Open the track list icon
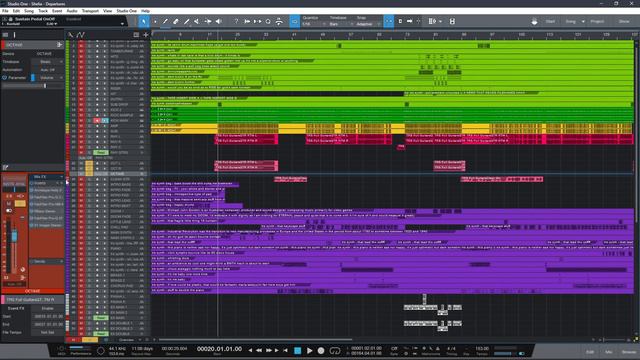The width and height of the screenshot is (640, 360). [136, 35]
